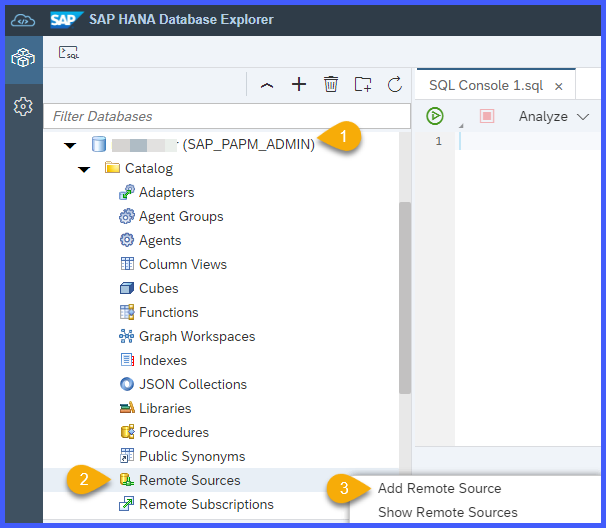This screenshot has height=528, width=606.
Task: Click the Indexes icon
Action: coord(127,360)
